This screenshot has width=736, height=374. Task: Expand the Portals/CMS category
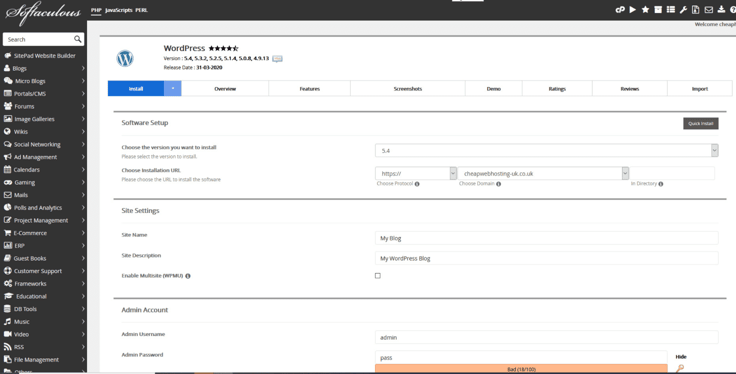(43, 93)
